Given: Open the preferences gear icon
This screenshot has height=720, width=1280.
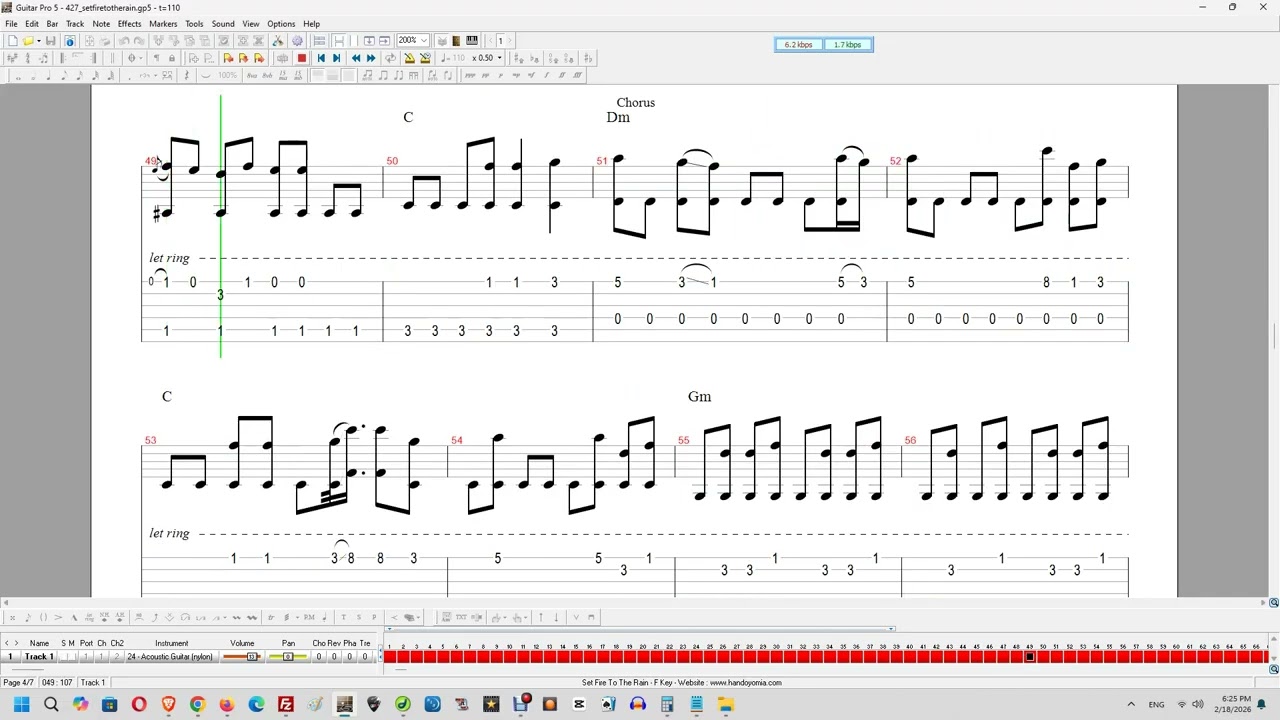Looking at the screenshot, I should pyautogui.click(x=297, y=41).
